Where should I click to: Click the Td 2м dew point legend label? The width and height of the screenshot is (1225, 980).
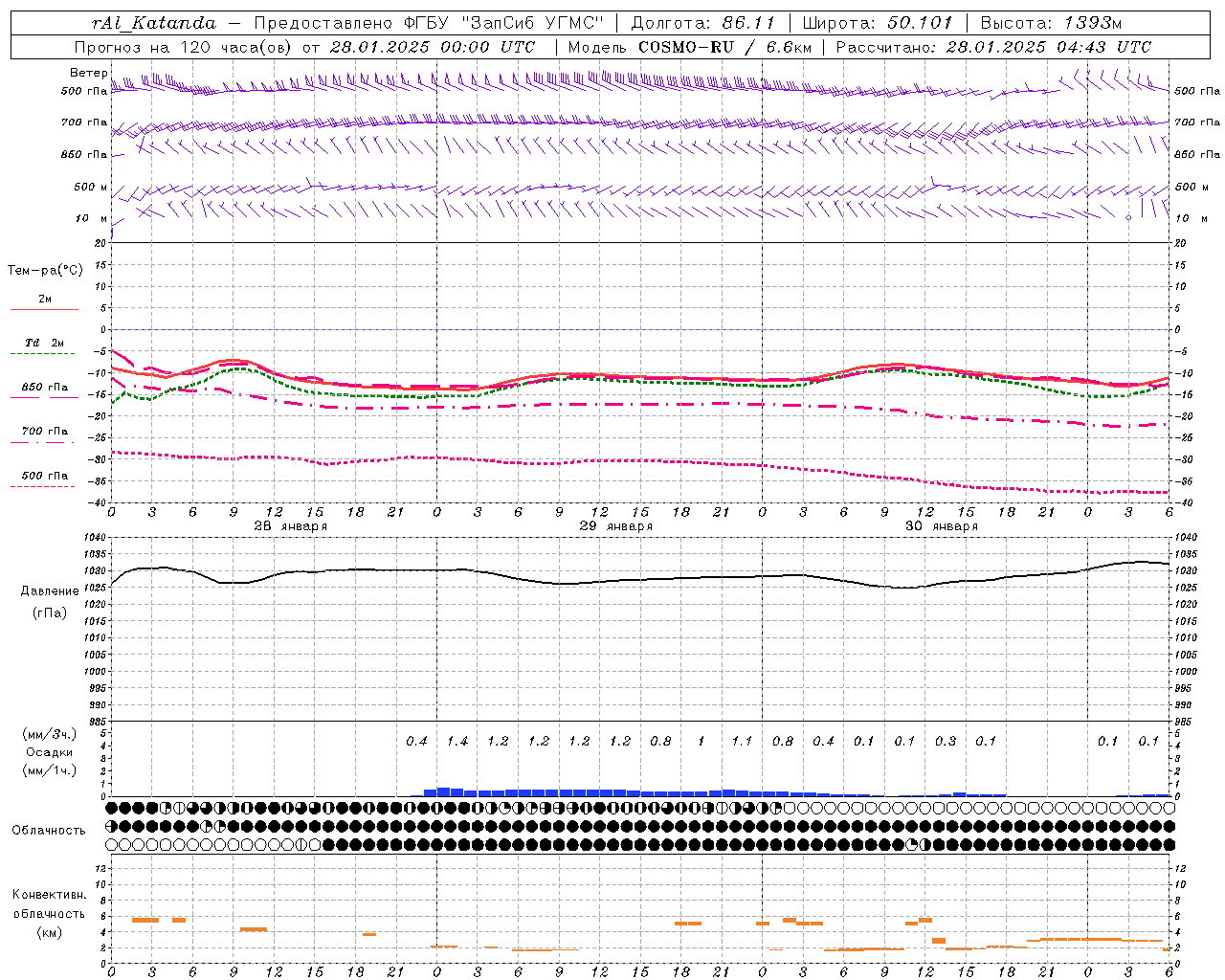pos(45,343)
